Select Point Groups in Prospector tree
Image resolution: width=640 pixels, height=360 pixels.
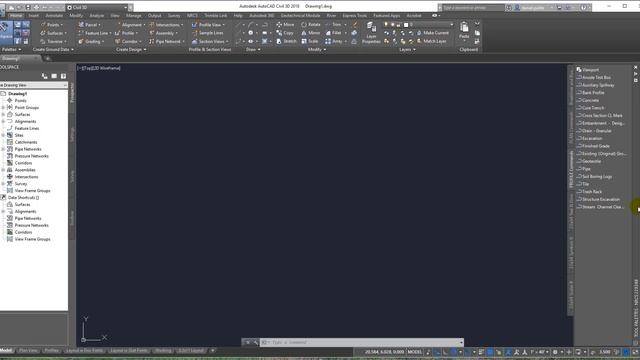point(27,108)
